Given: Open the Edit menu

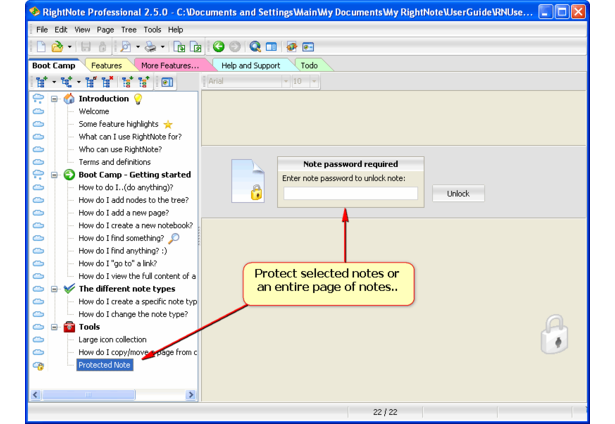Looking at the screenshot, I should coord(61,30).
